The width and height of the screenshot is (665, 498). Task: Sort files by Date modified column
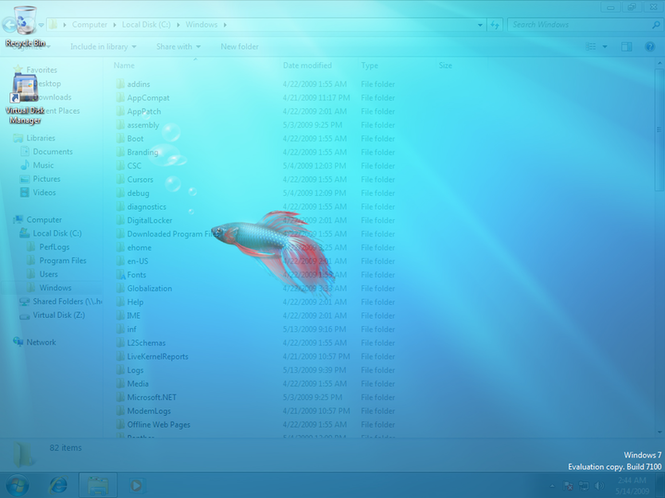click(307, 65)
